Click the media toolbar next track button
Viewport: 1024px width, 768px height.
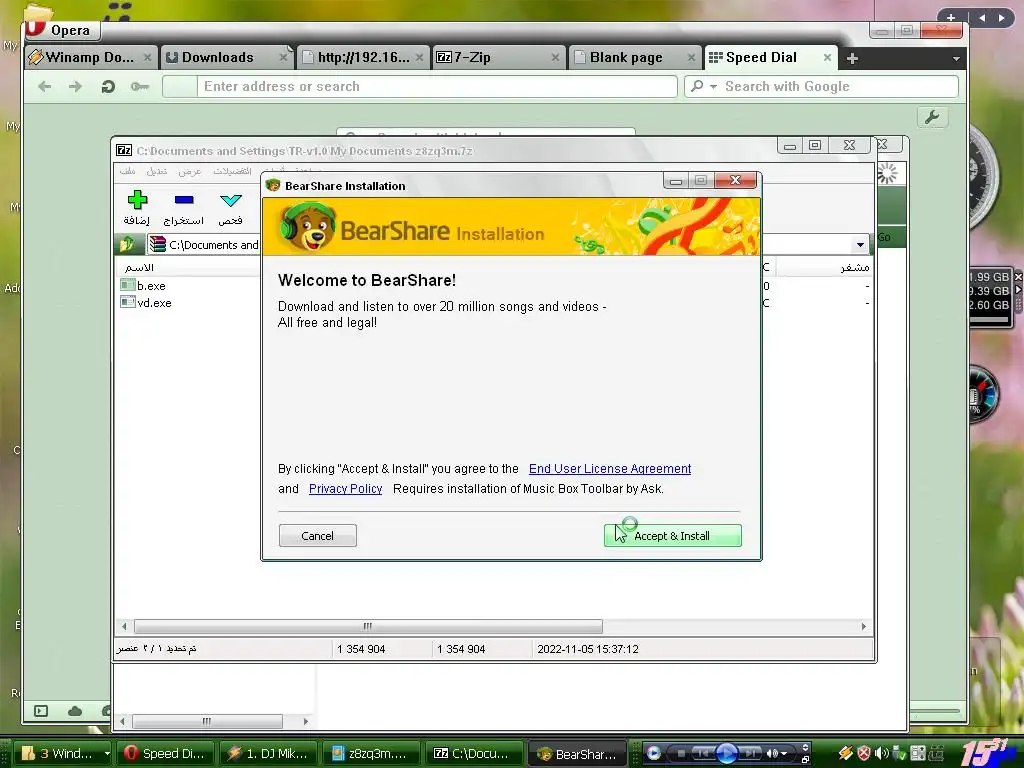(750, 753)
